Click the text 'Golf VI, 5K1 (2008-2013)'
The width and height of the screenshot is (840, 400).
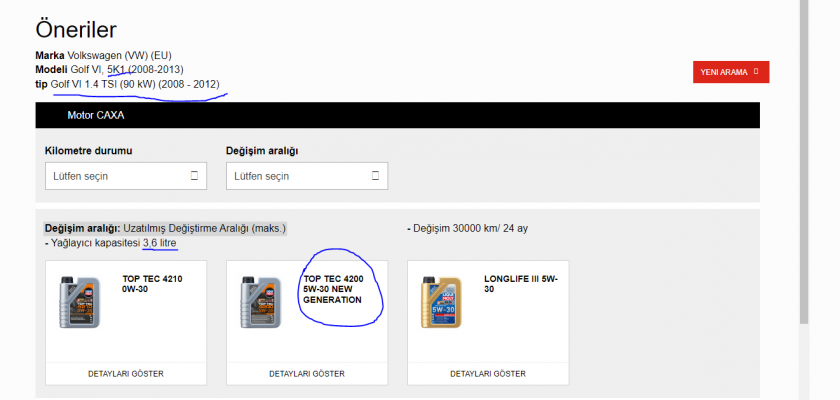coord(127,70)
